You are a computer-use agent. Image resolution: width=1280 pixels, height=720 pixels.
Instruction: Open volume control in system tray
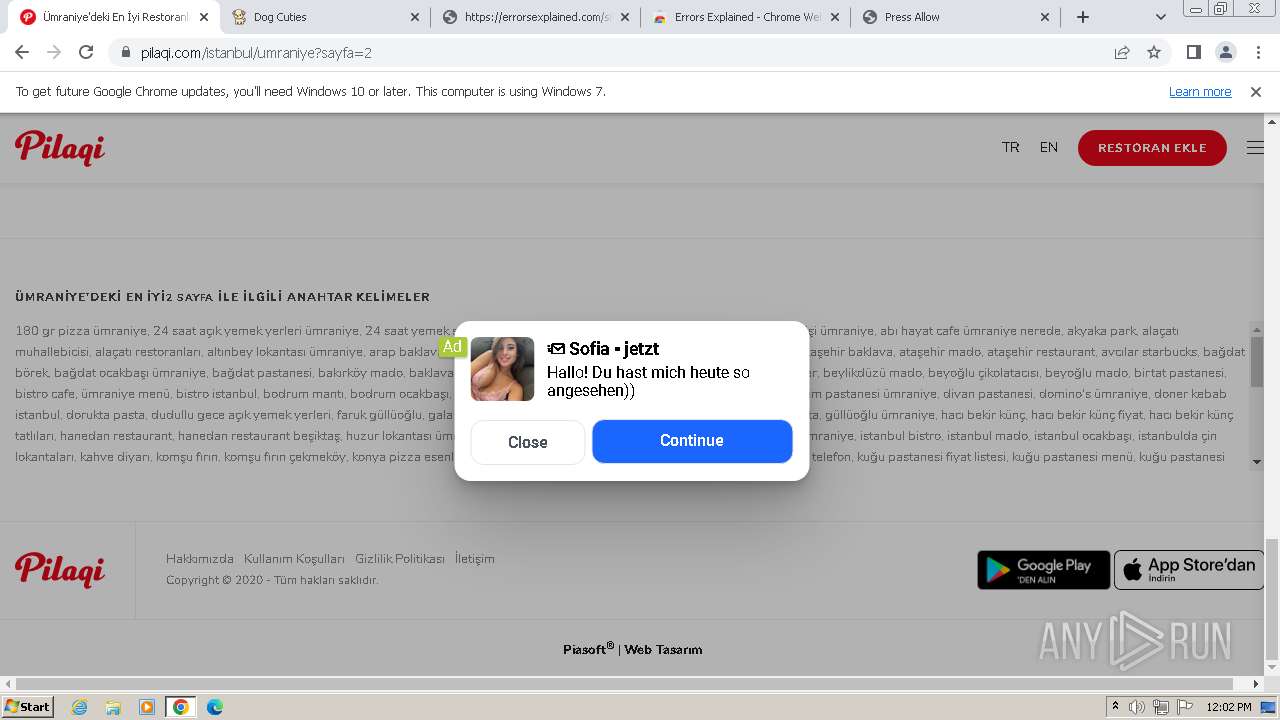tap(1137, 707)
